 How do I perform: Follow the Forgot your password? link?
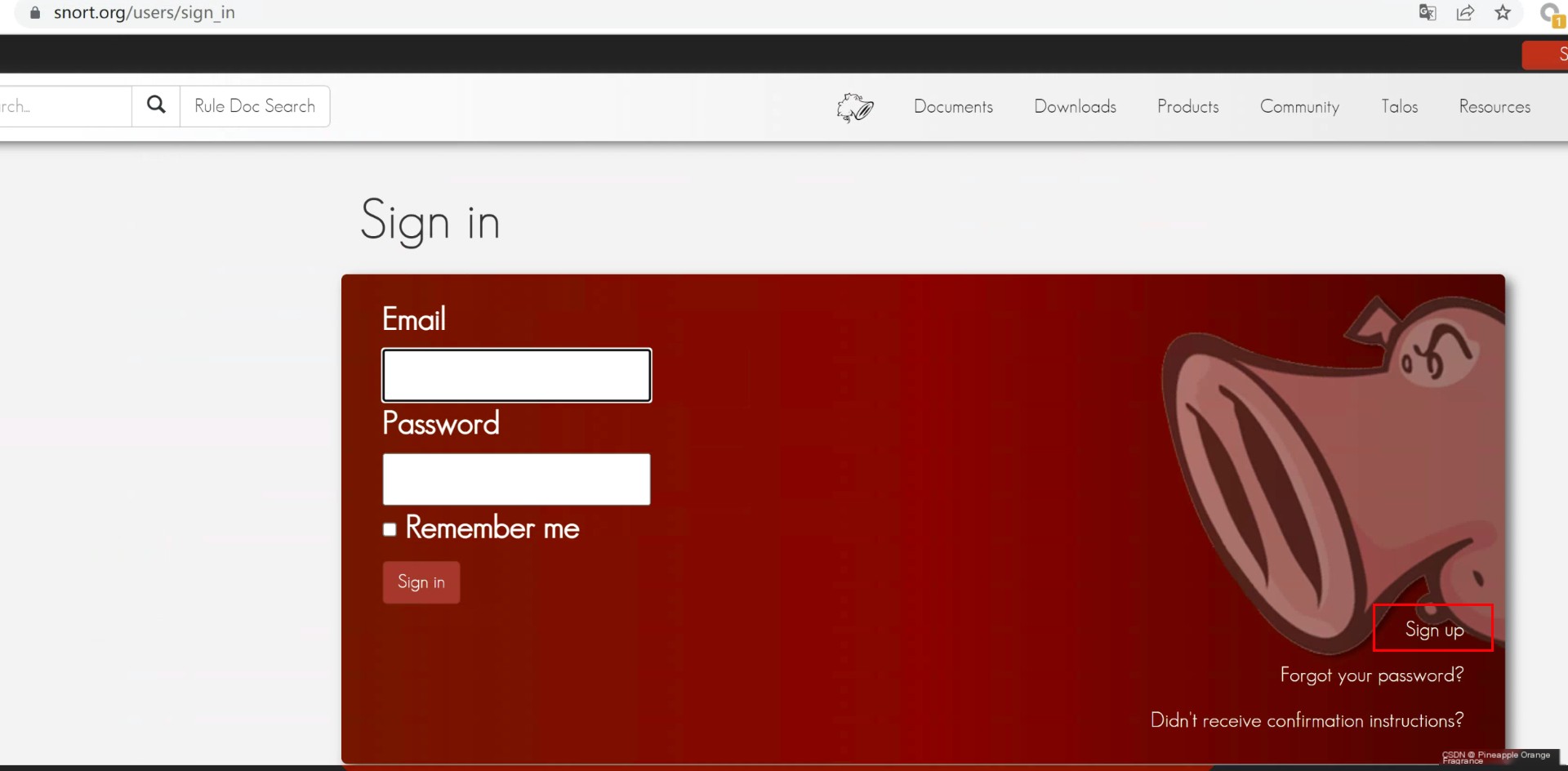tap(1372, 675)
